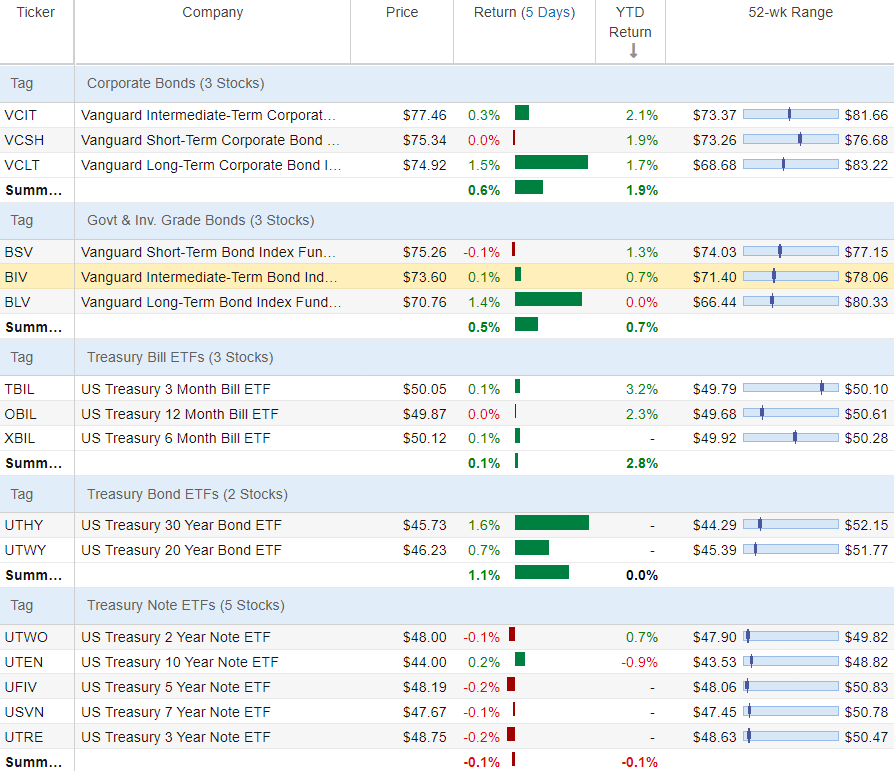Screen dimensions: 894x771
Task: Select the highlighted BIV ticker
Action: click(x=16, y=277)
